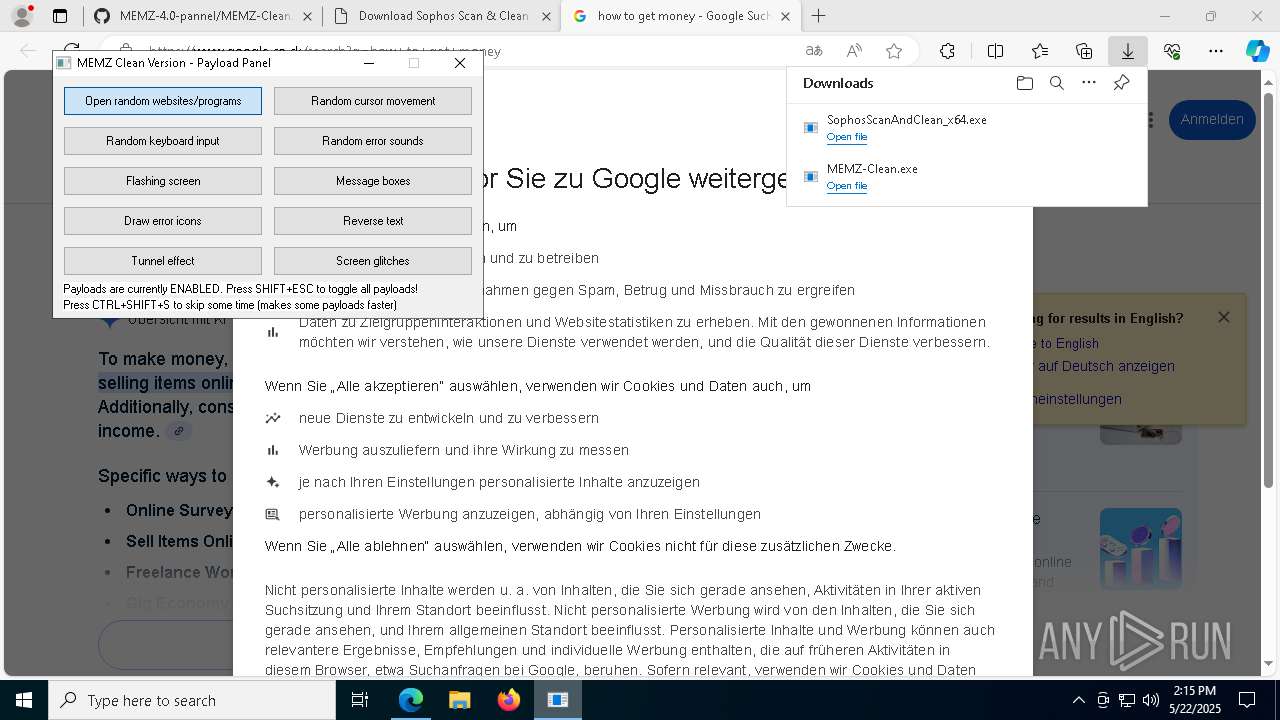Open Copilot sidebar icon

1257,51
